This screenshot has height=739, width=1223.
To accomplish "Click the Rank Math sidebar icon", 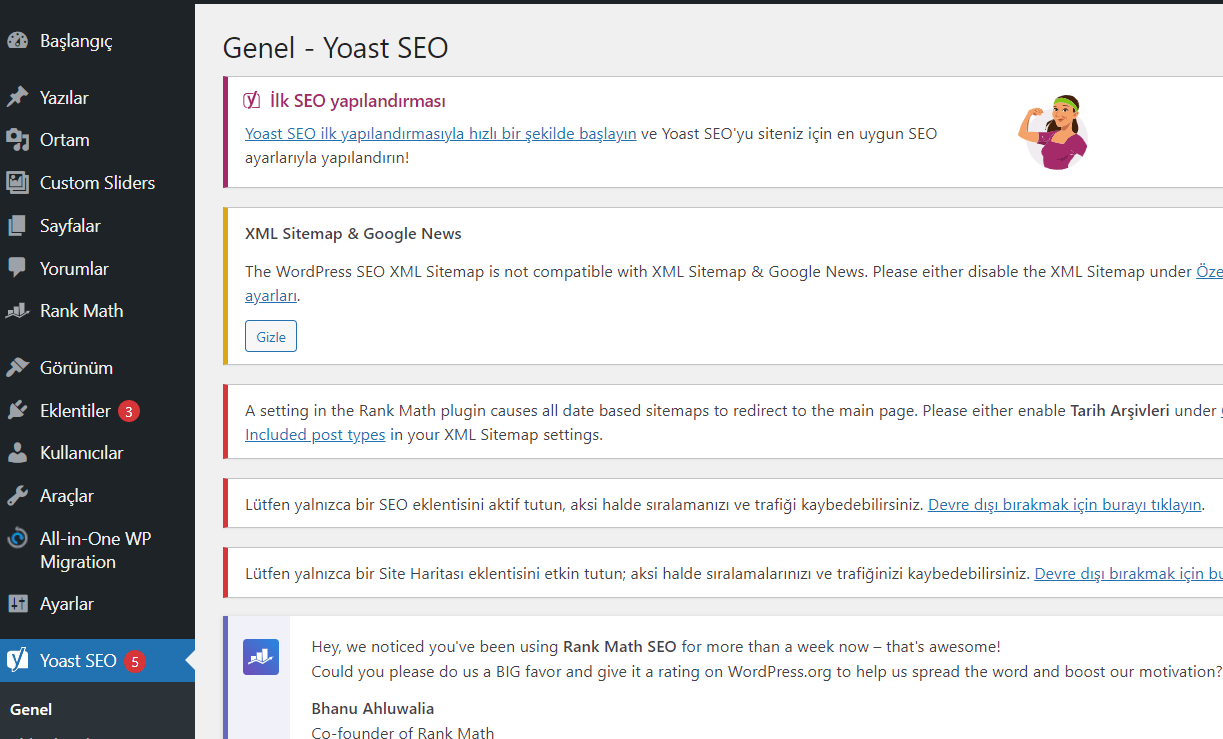I will point(17,311).
